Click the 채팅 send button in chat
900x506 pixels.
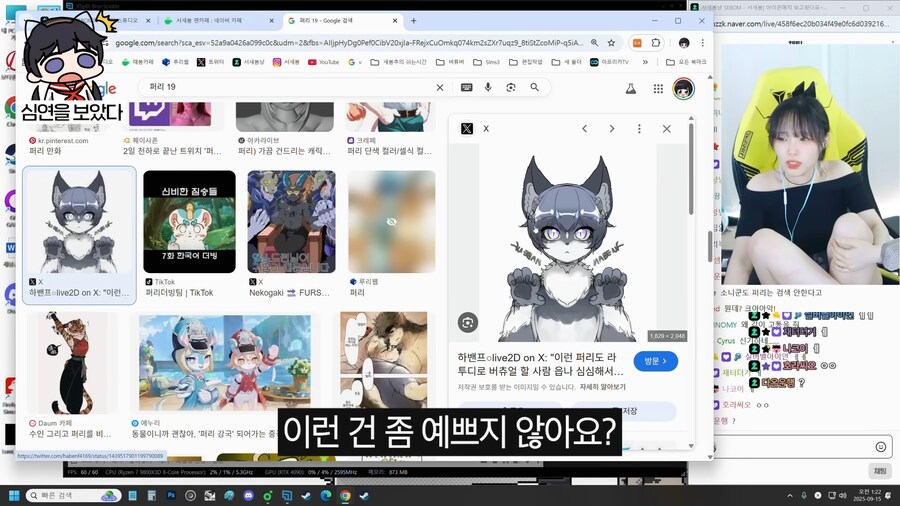coord(880,471)
